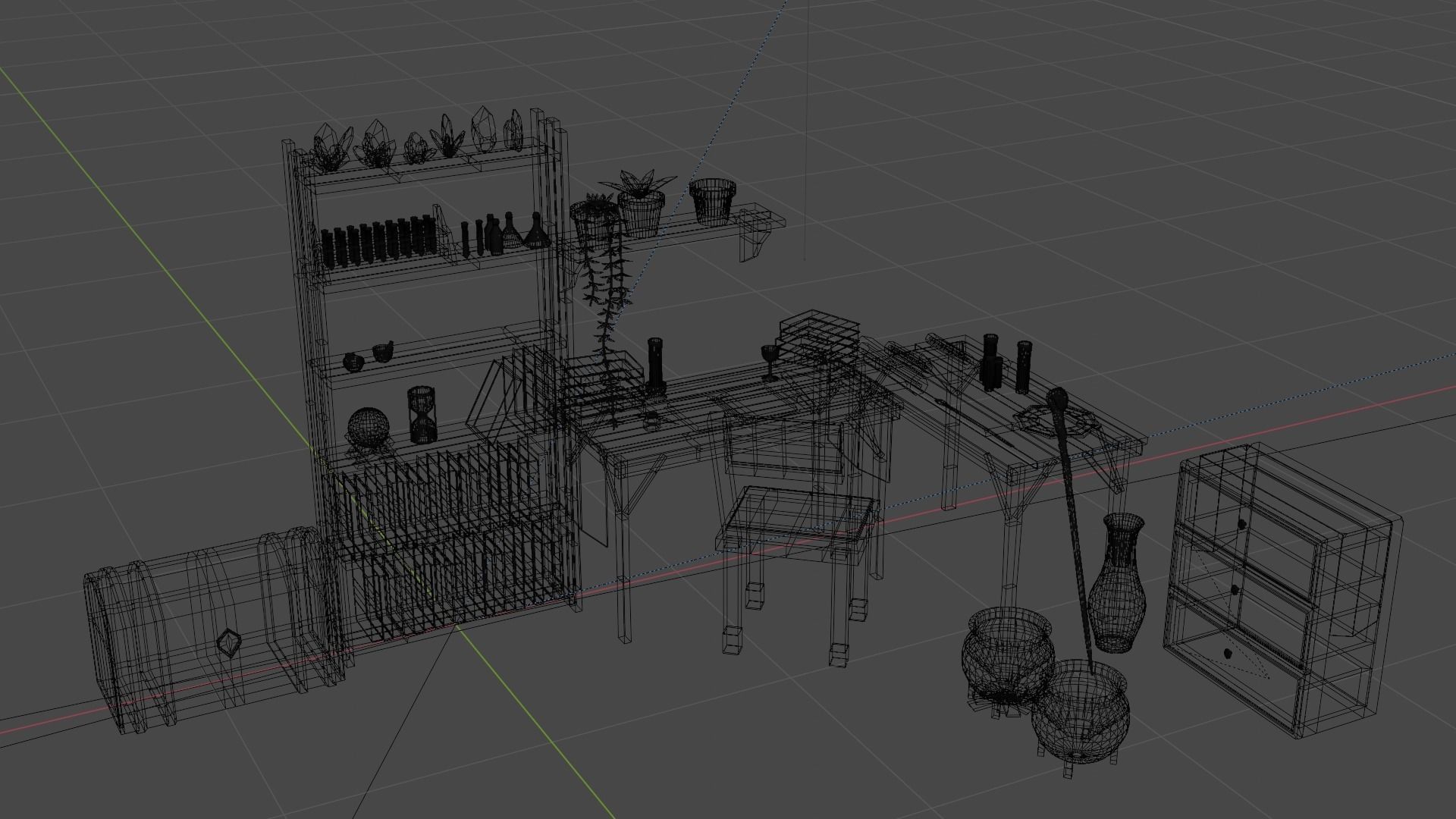1456x819 pixels.
Task: Select the chair seat wireframe
Action: tap(795, 514)
